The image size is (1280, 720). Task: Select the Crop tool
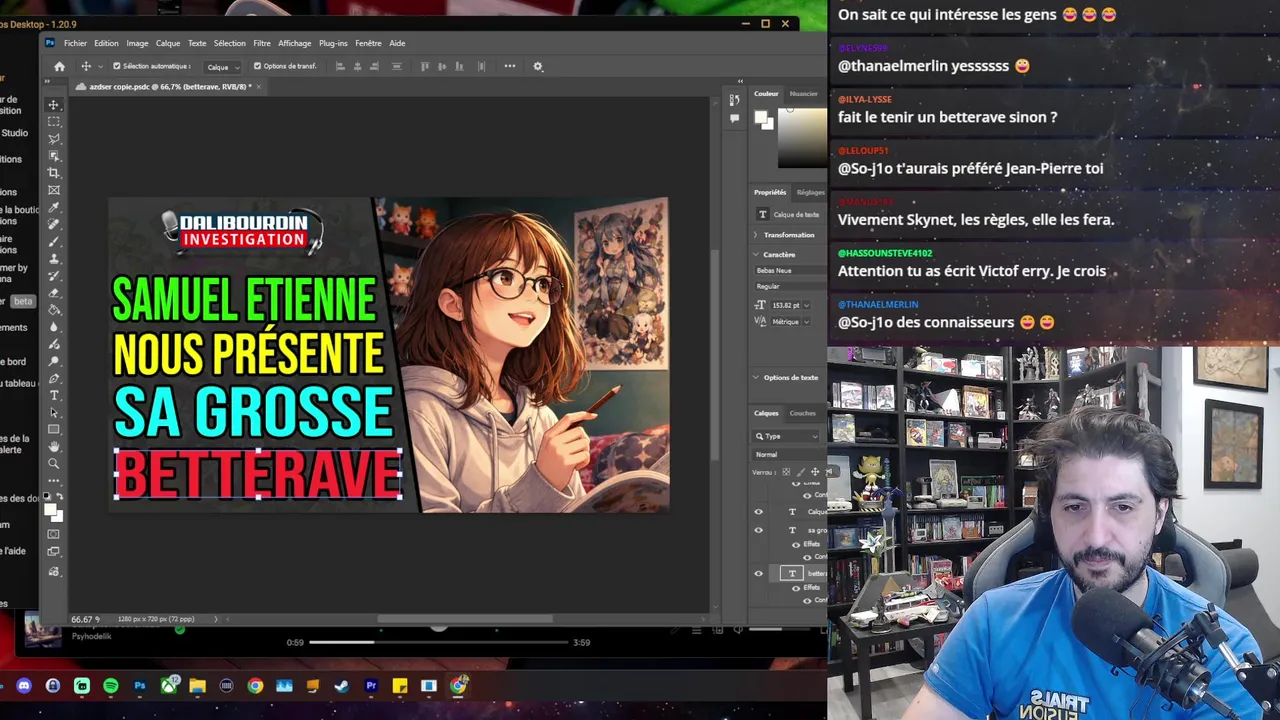click(x=54, y=173)
